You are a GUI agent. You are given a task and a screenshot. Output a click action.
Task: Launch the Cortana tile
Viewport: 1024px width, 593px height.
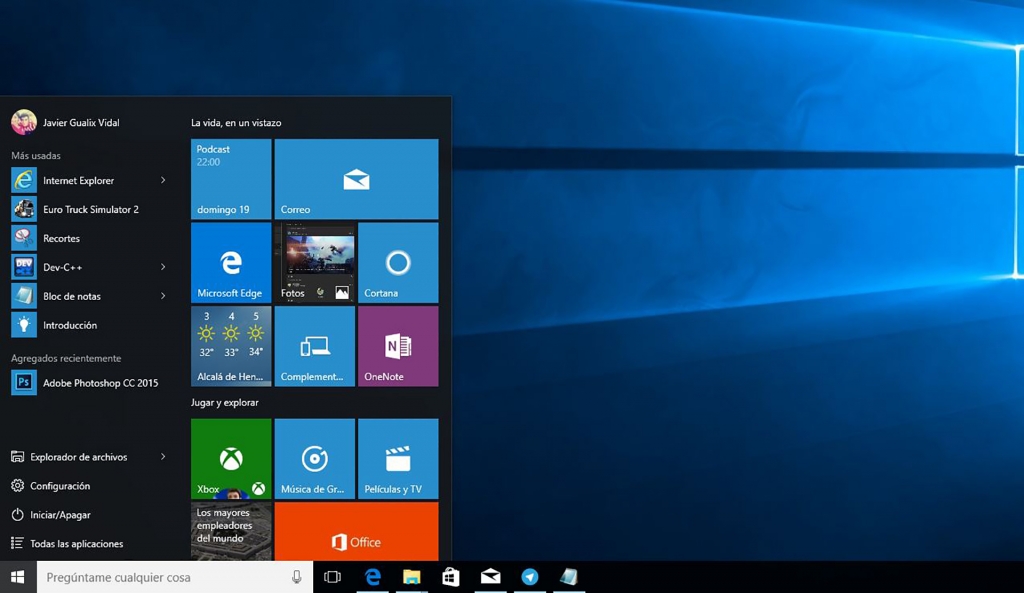[398, 263]
